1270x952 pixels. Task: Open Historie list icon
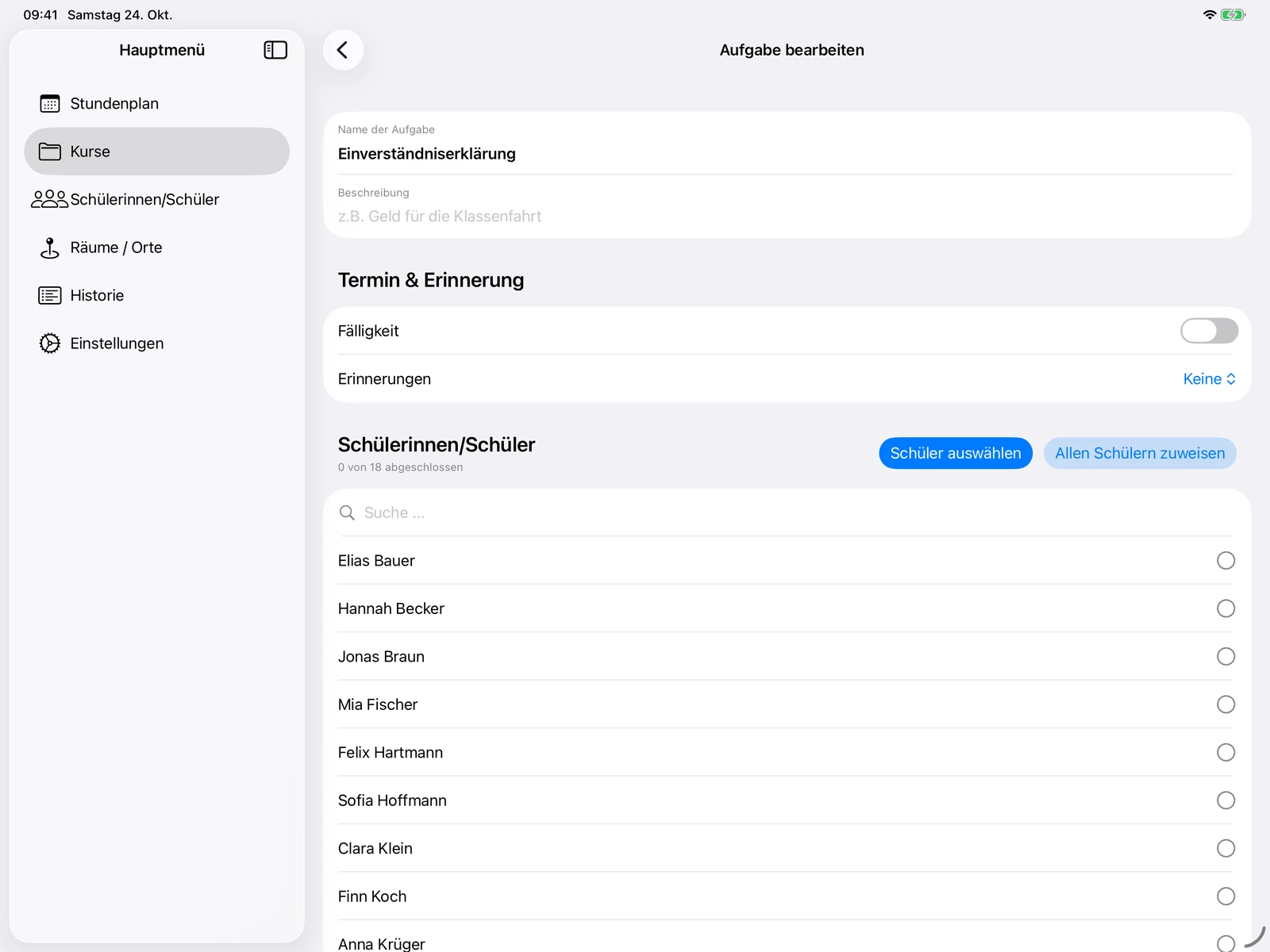point(50,295)
